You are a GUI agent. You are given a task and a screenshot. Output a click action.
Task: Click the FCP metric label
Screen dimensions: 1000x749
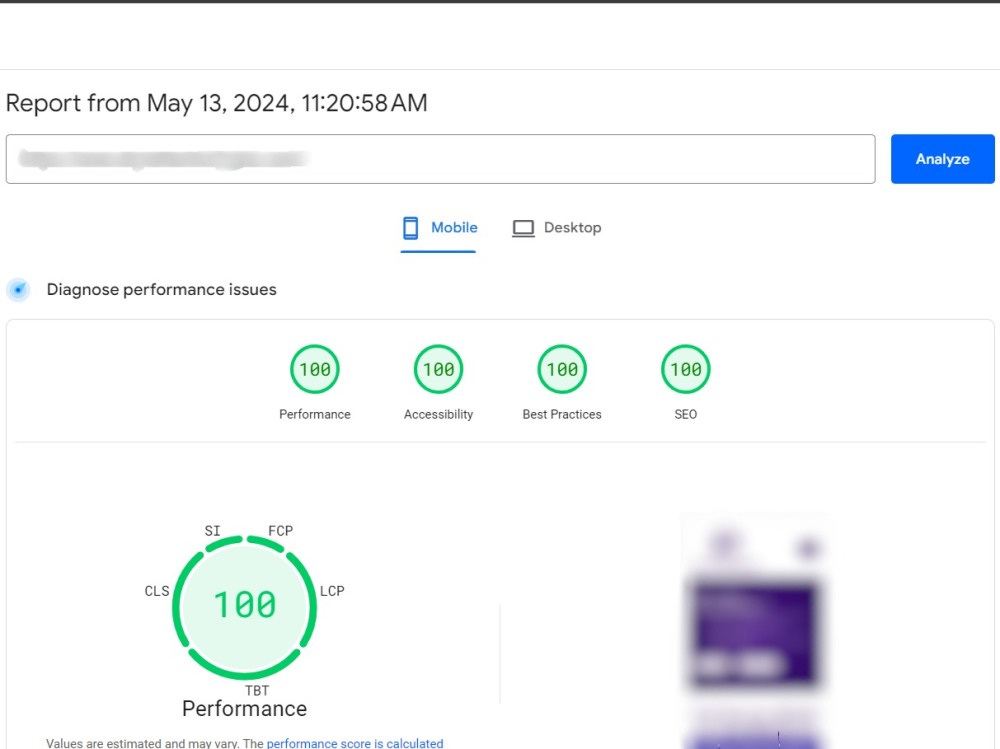click(281, 531)
